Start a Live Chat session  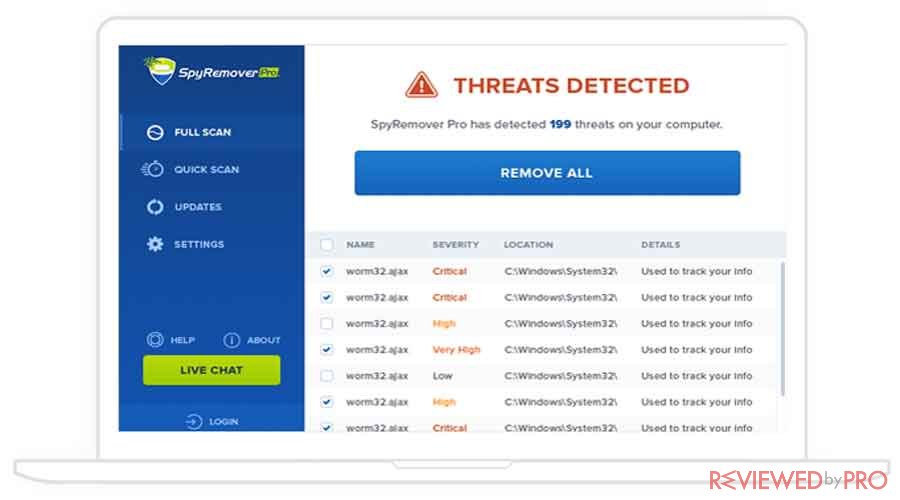point(212,370)
